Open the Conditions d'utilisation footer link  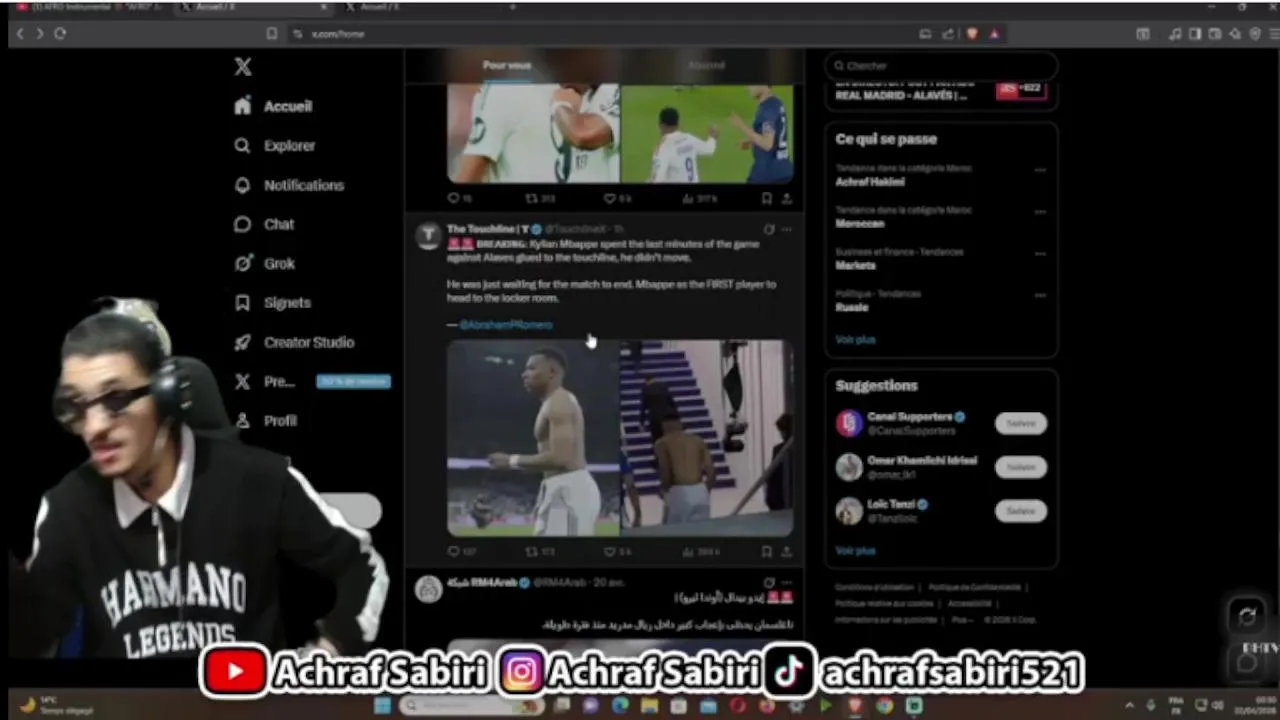click(874, 588)
